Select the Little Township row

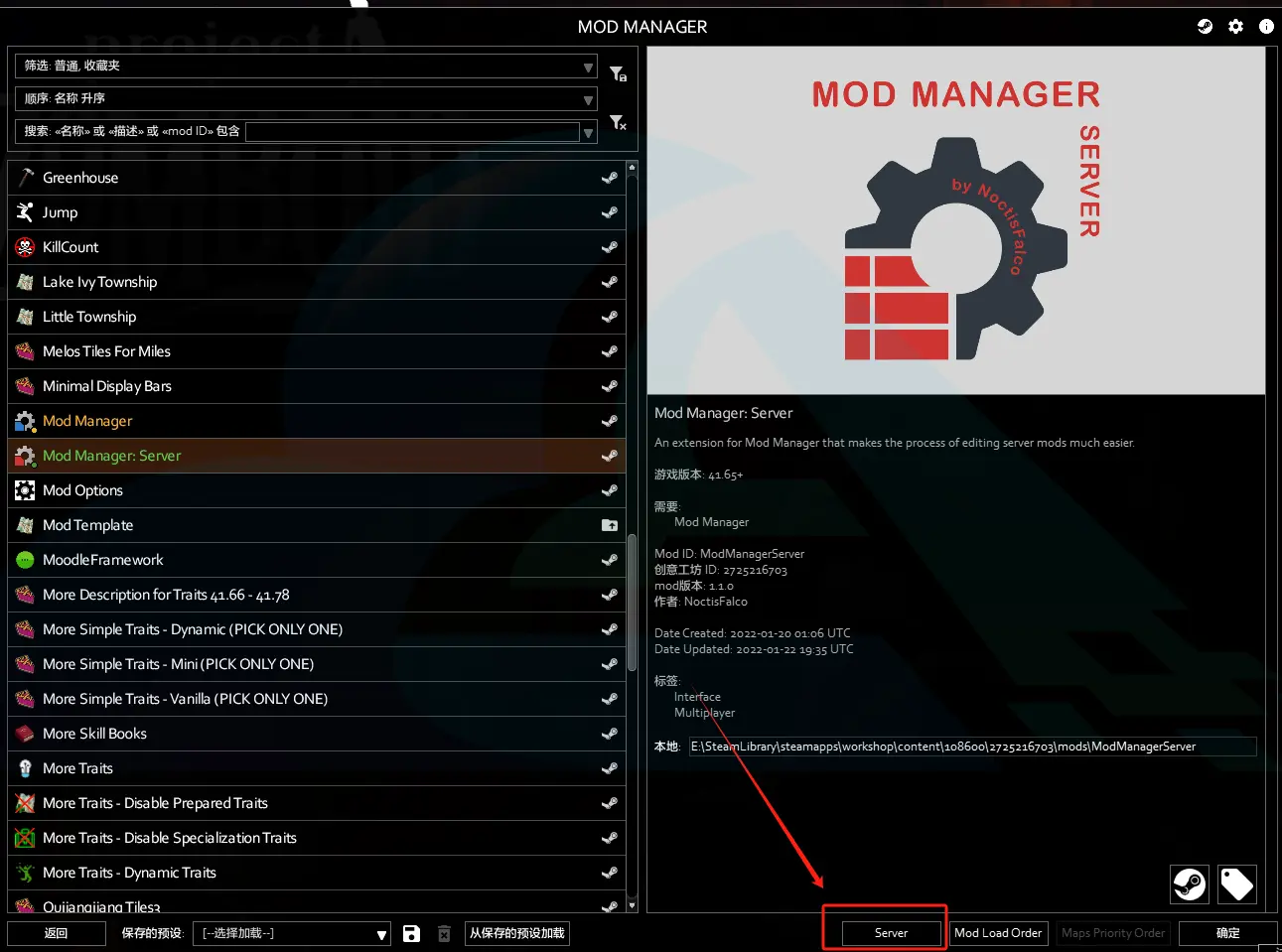[x=317, y=317]
